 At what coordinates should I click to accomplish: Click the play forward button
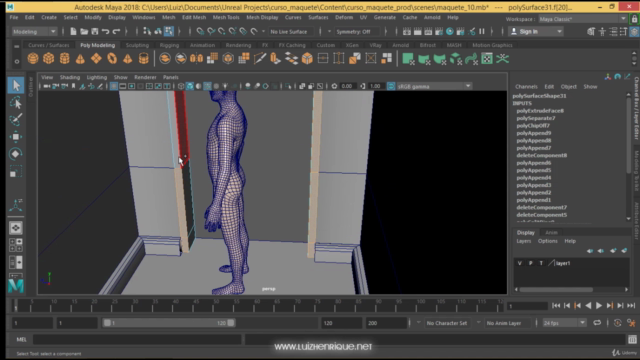pos(599,305)
